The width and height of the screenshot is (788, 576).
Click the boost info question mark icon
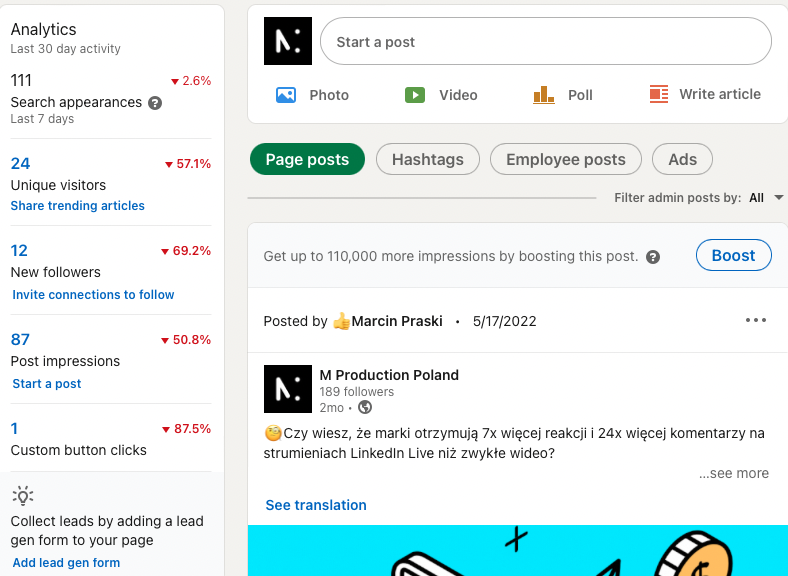pos(653,257)
